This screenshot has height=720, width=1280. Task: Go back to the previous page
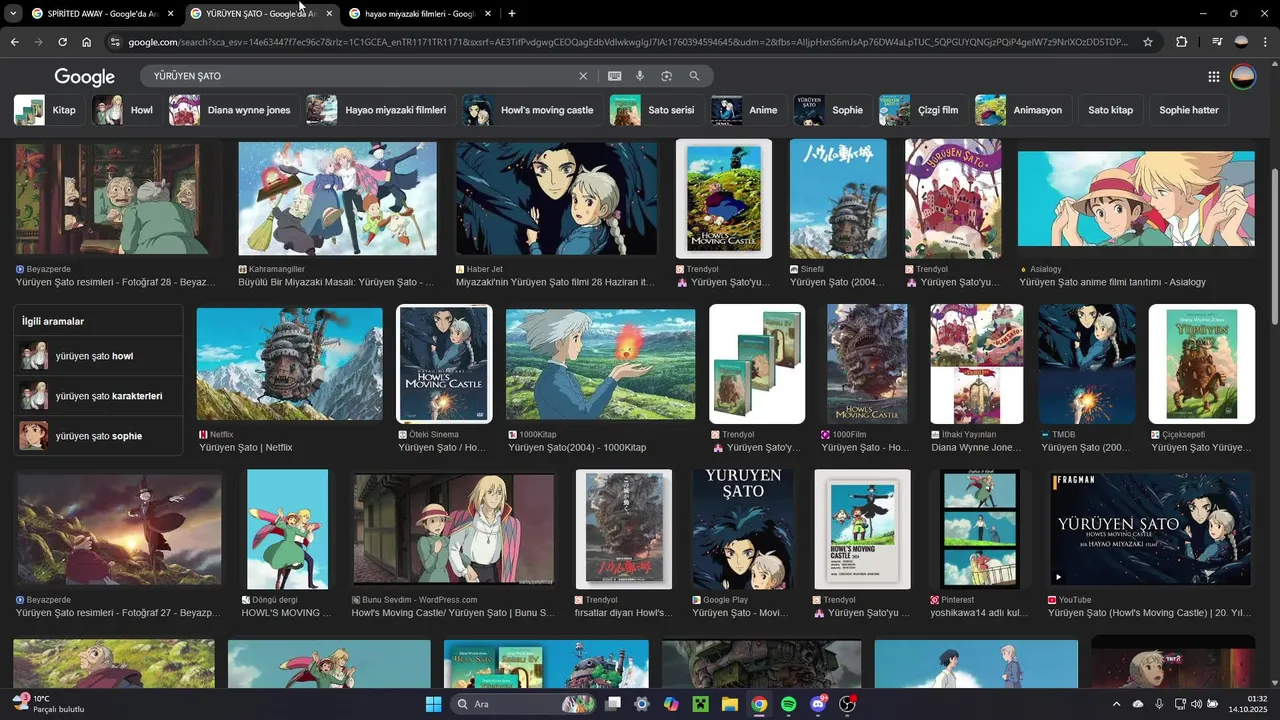(x=14, y=42)
